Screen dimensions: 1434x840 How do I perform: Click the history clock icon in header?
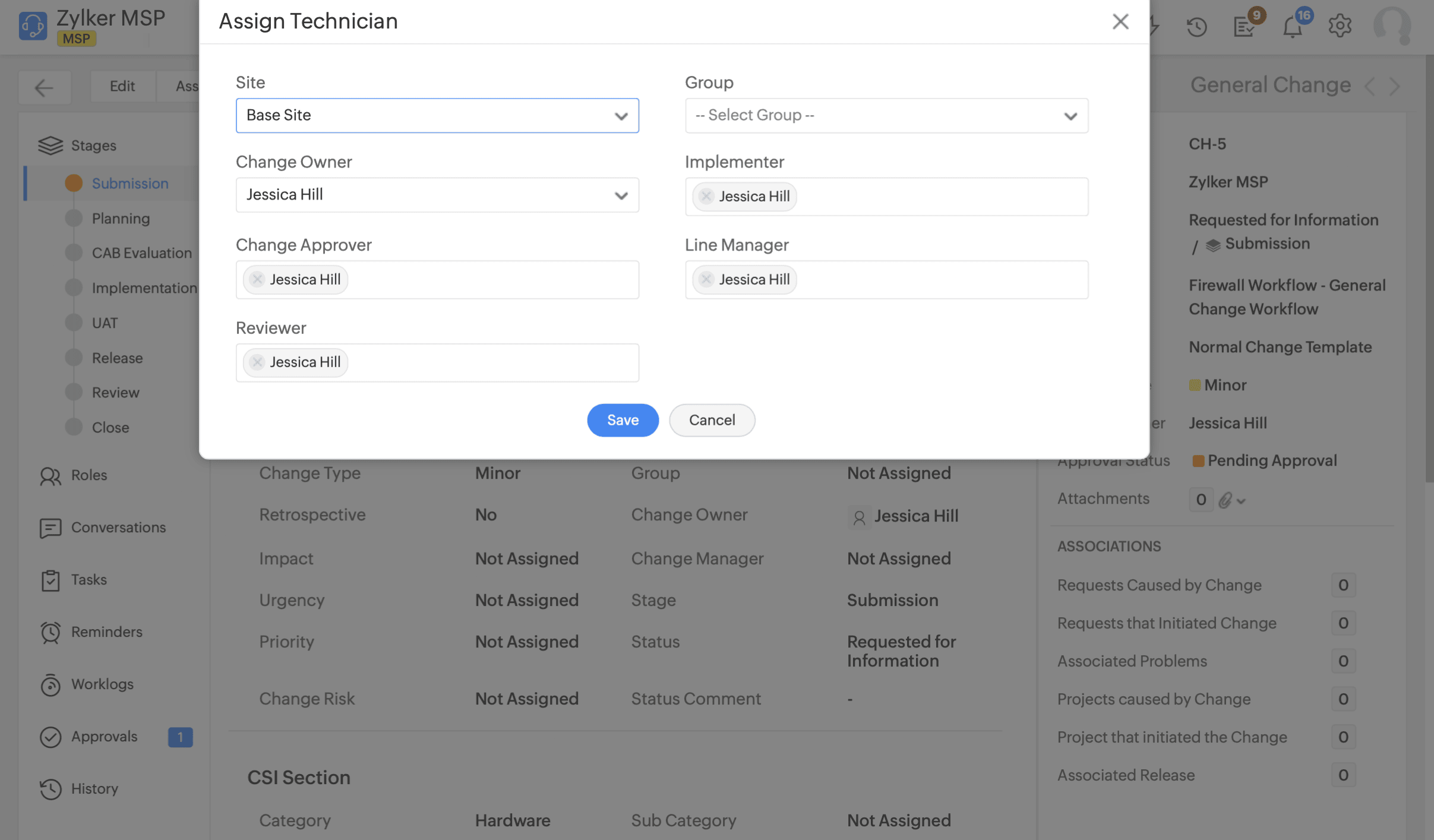pyautogui.click(x=1196, y=27)
